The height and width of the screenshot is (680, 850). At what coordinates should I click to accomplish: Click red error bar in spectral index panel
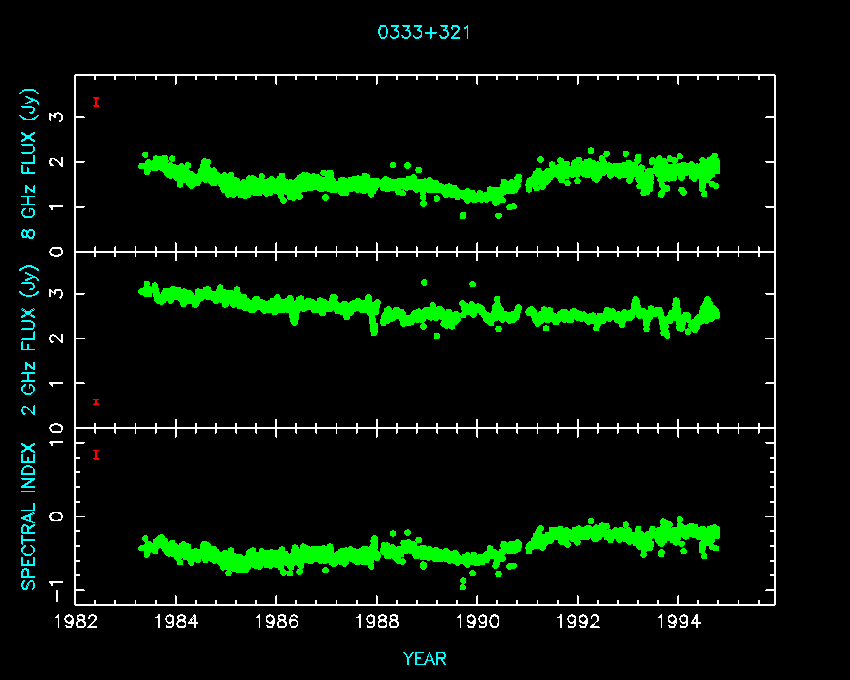(96, 455)
